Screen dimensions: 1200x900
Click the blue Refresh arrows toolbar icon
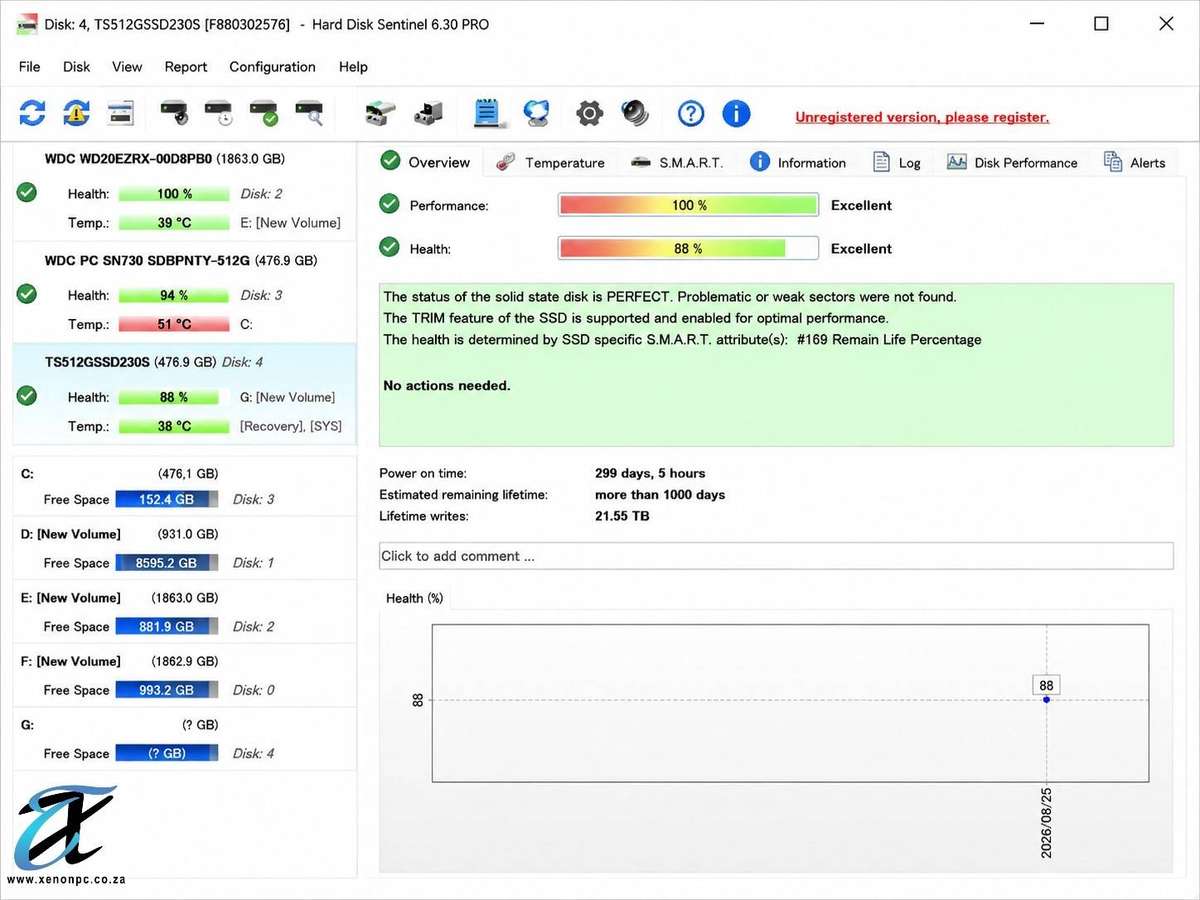tap(32, 113)
